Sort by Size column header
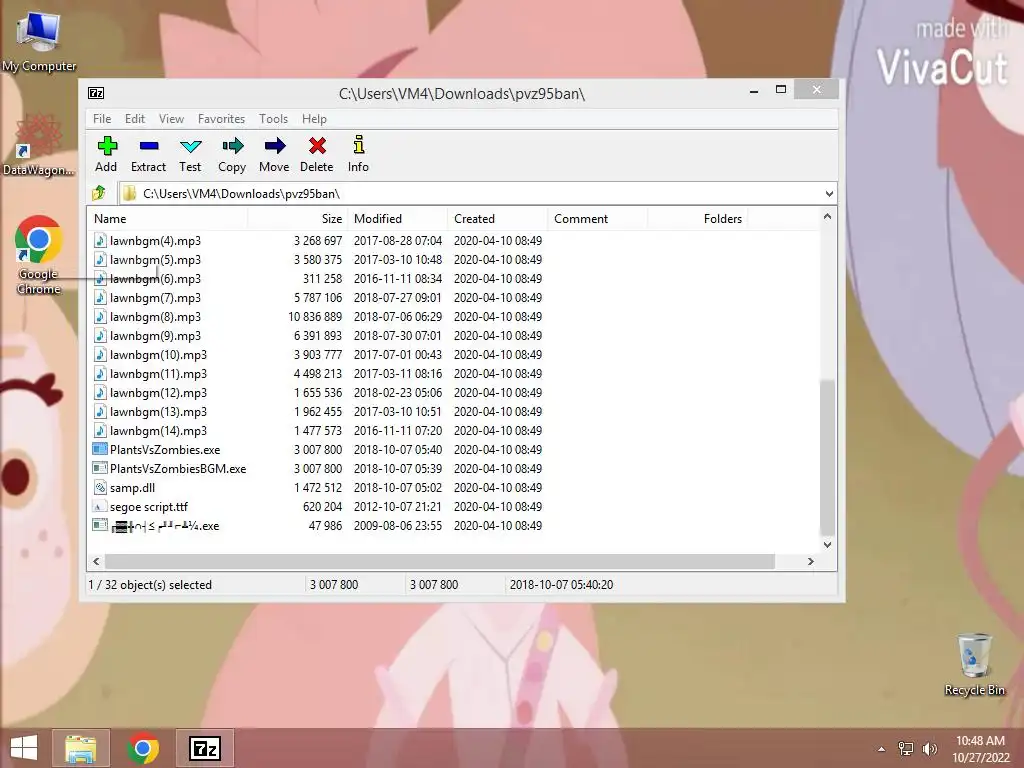 [x=298, y=218]
